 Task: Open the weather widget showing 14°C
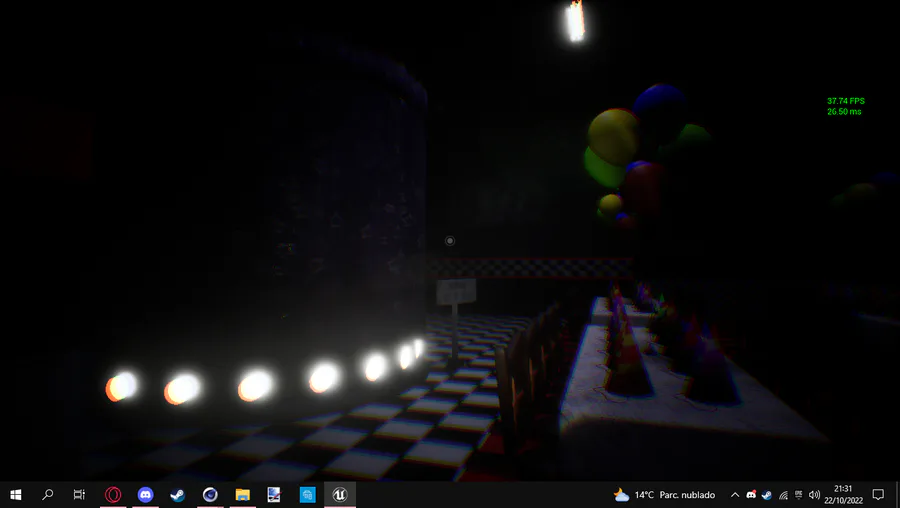pos(664,495)
